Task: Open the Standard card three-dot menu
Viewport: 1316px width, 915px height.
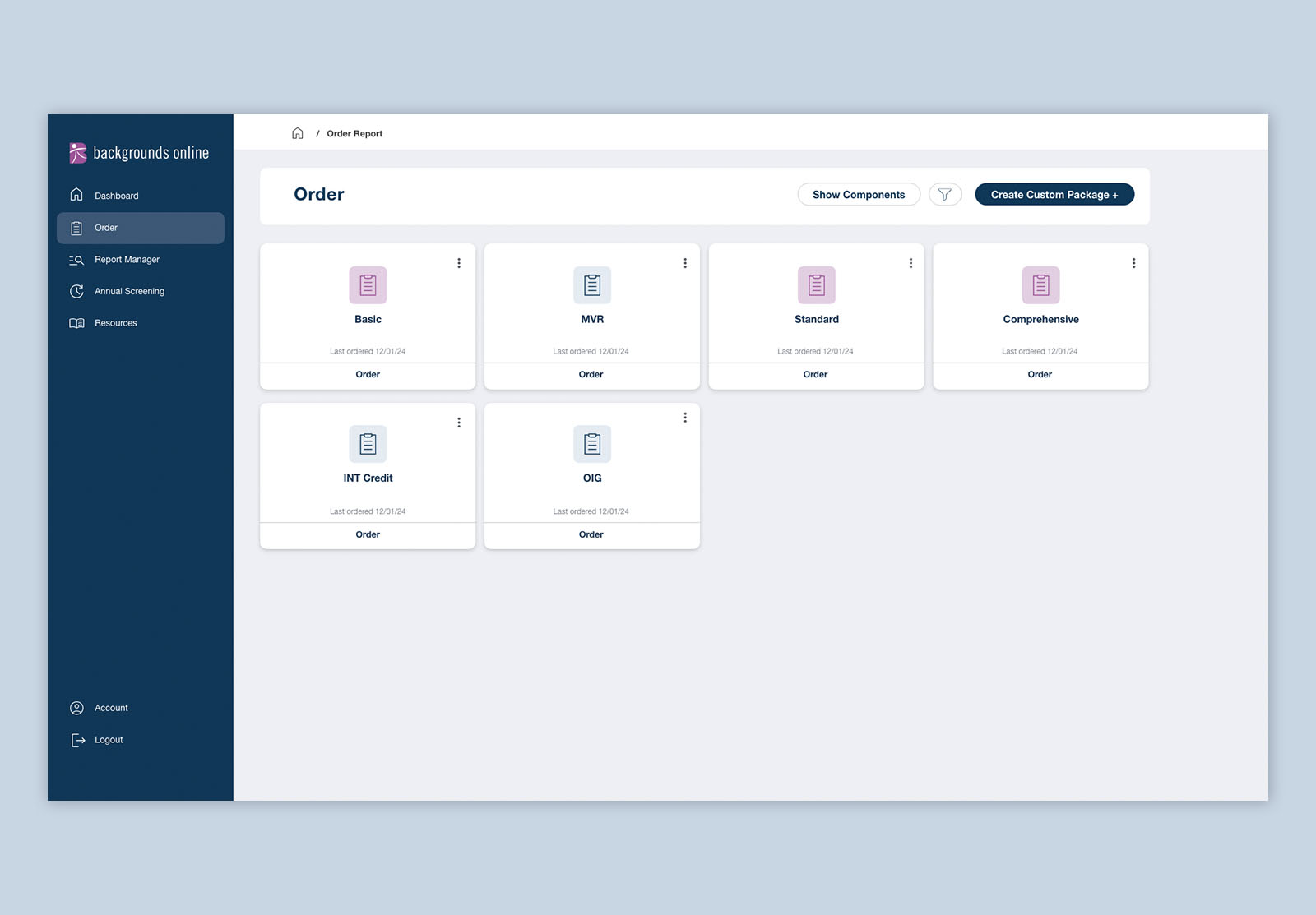Action: click(910, 263)
